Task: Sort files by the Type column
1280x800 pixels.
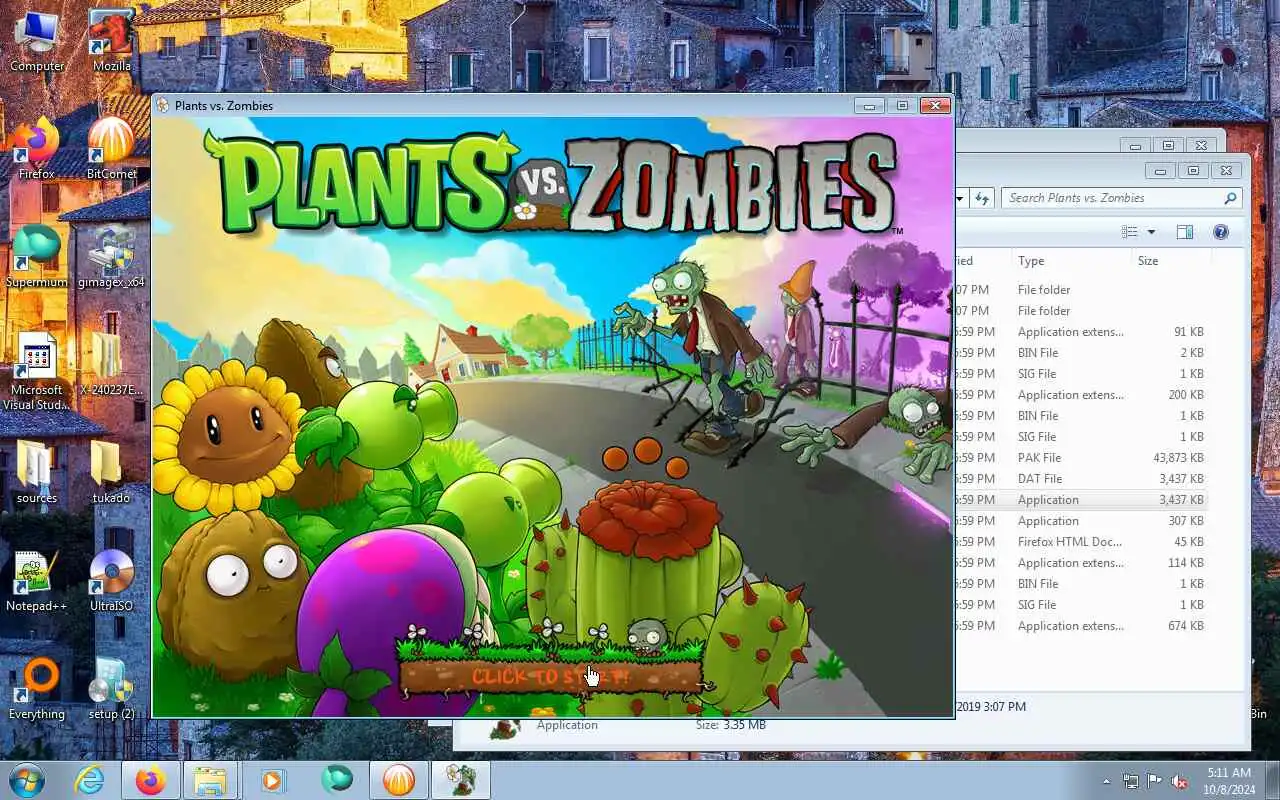Action: point(1071,261)
